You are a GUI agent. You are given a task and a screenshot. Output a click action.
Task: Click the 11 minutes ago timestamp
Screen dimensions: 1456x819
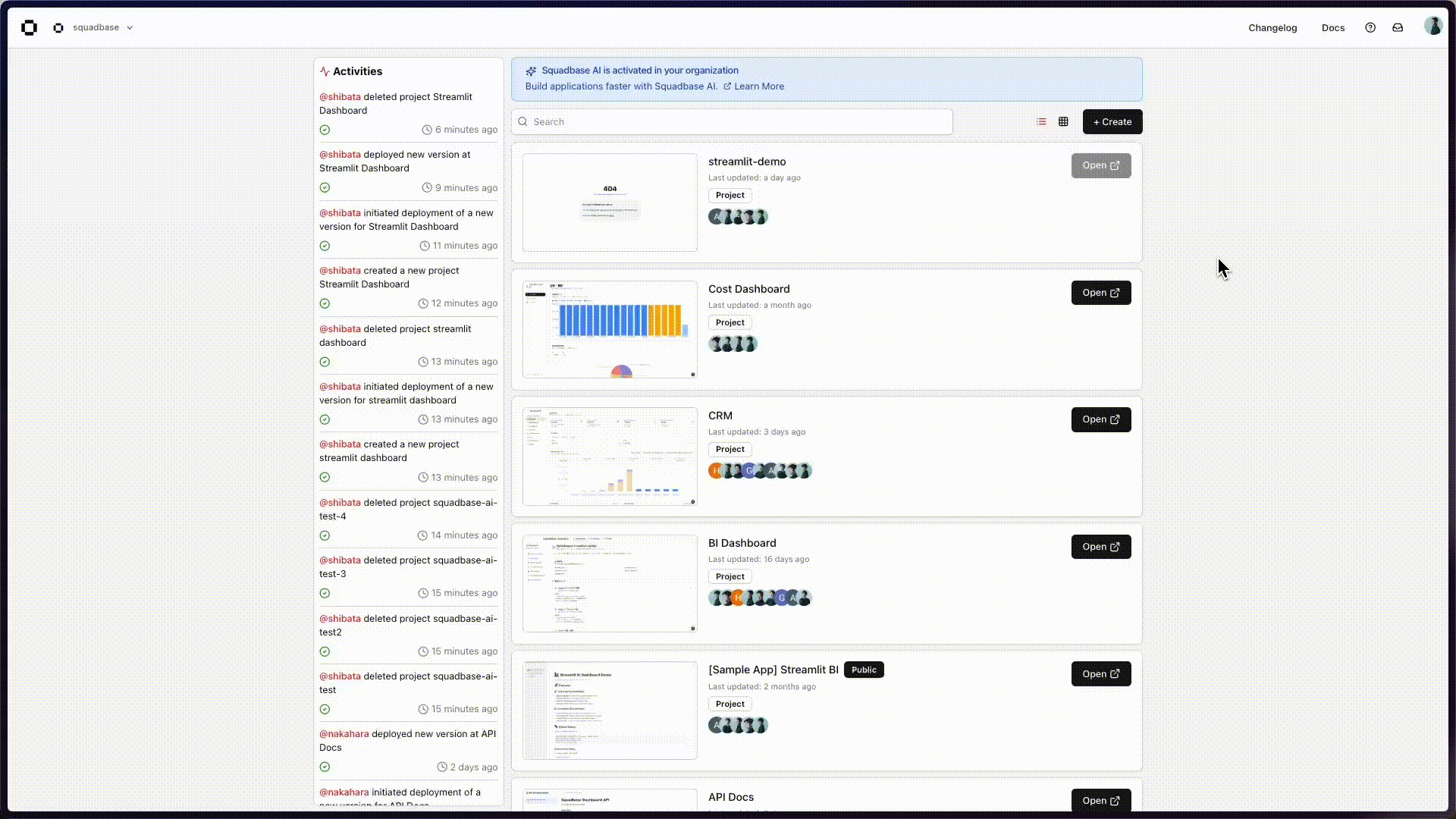(x=465, y=246)
